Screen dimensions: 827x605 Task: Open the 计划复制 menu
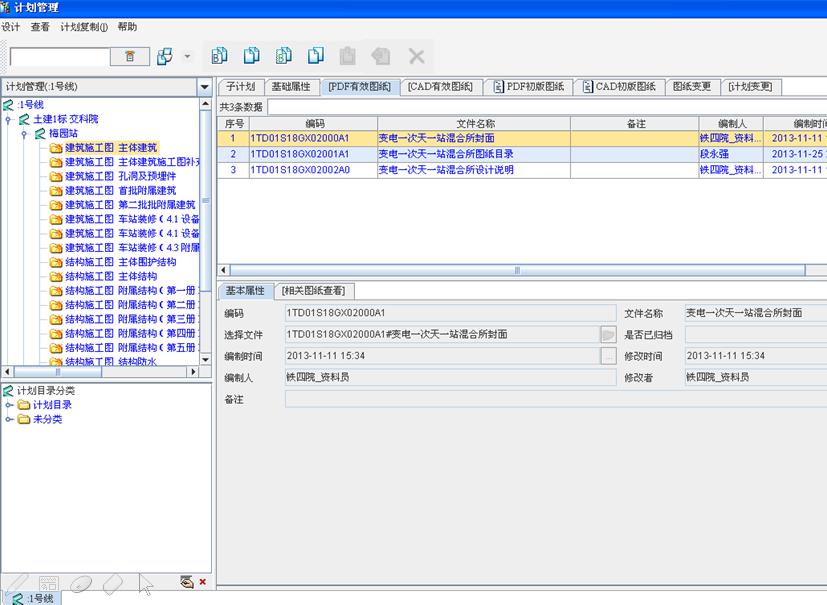click(x=84, y=27)
